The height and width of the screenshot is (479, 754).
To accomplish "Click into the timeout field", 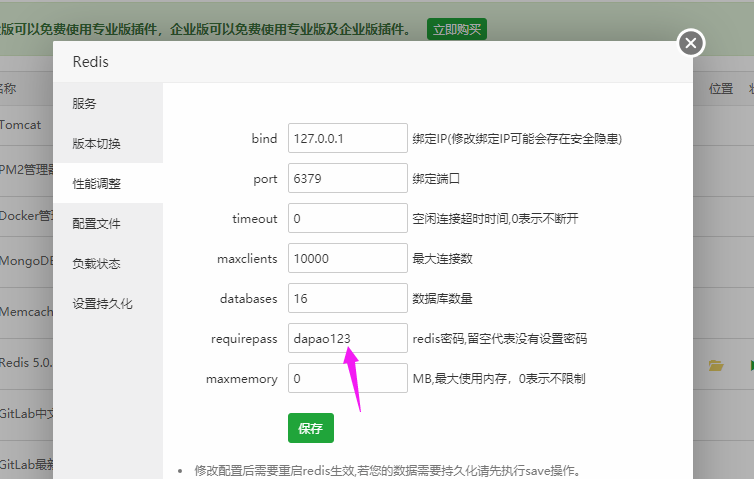I will click(348, 218).
